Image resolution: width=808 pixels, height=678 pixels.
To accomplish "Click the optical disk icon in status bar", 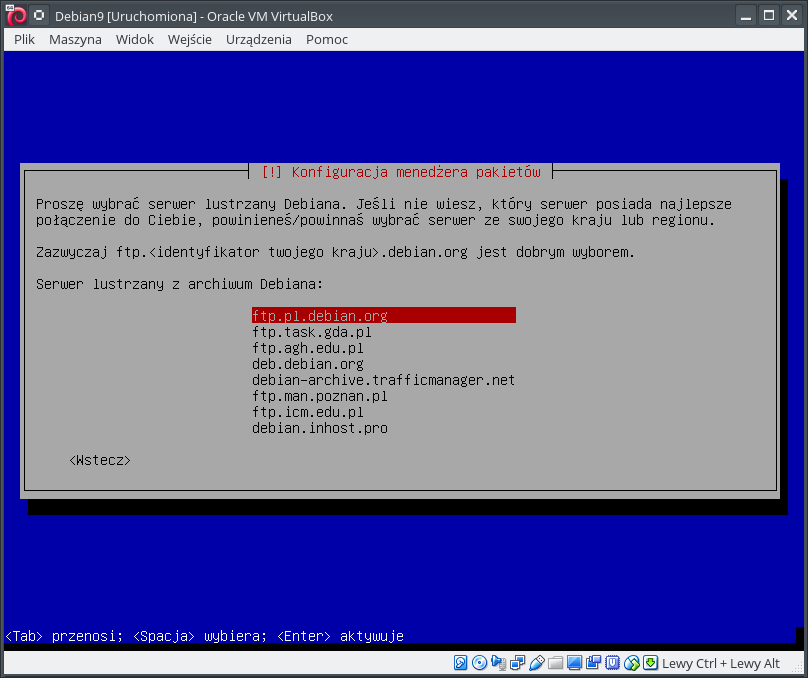I will [x=479, y=663].
